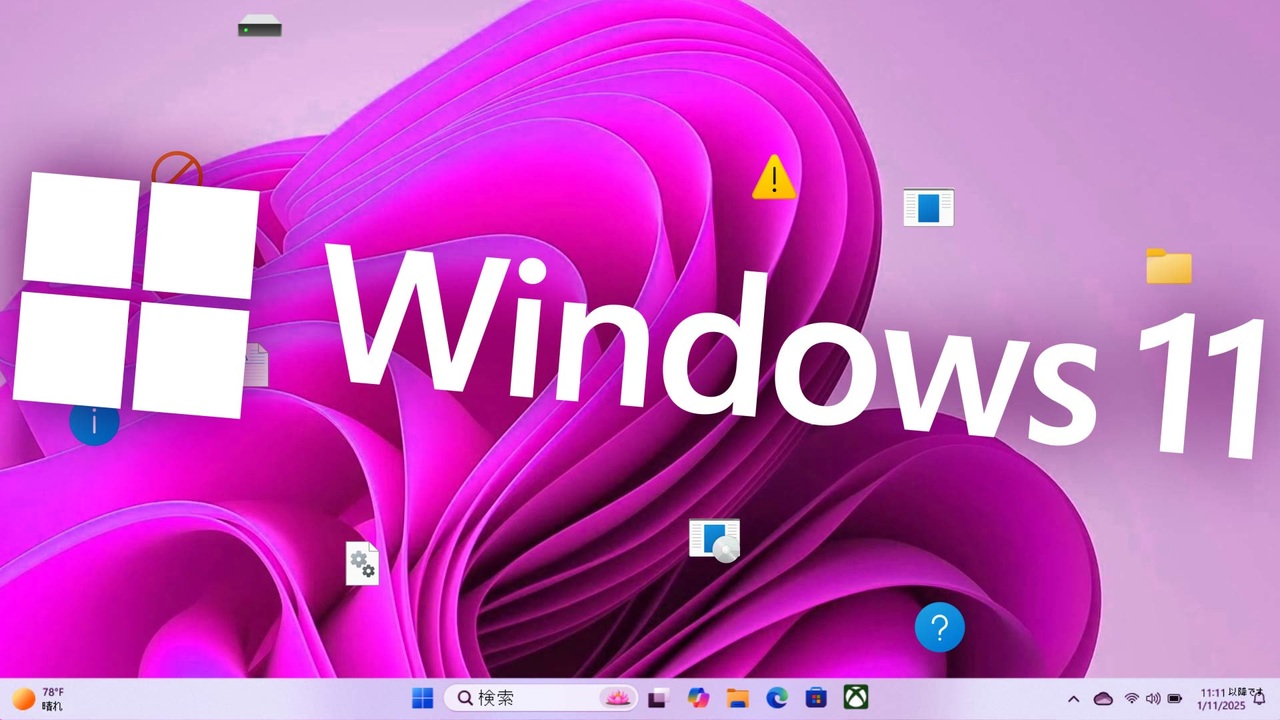This screenshot has width=1280, height=720.
Task: Open the Wi-Fi network icon
Action: click(x=1132, y=699)
